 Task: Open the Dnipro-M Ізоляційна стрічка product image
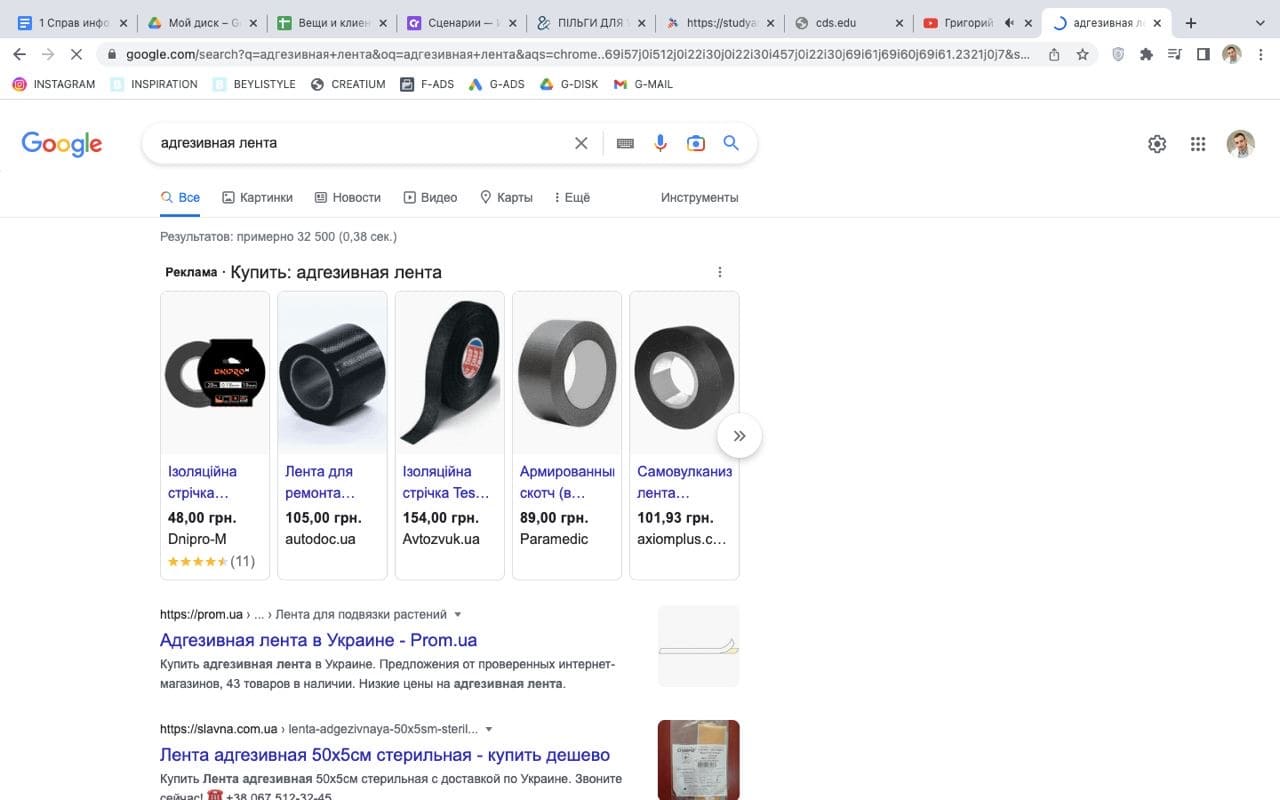215,374
